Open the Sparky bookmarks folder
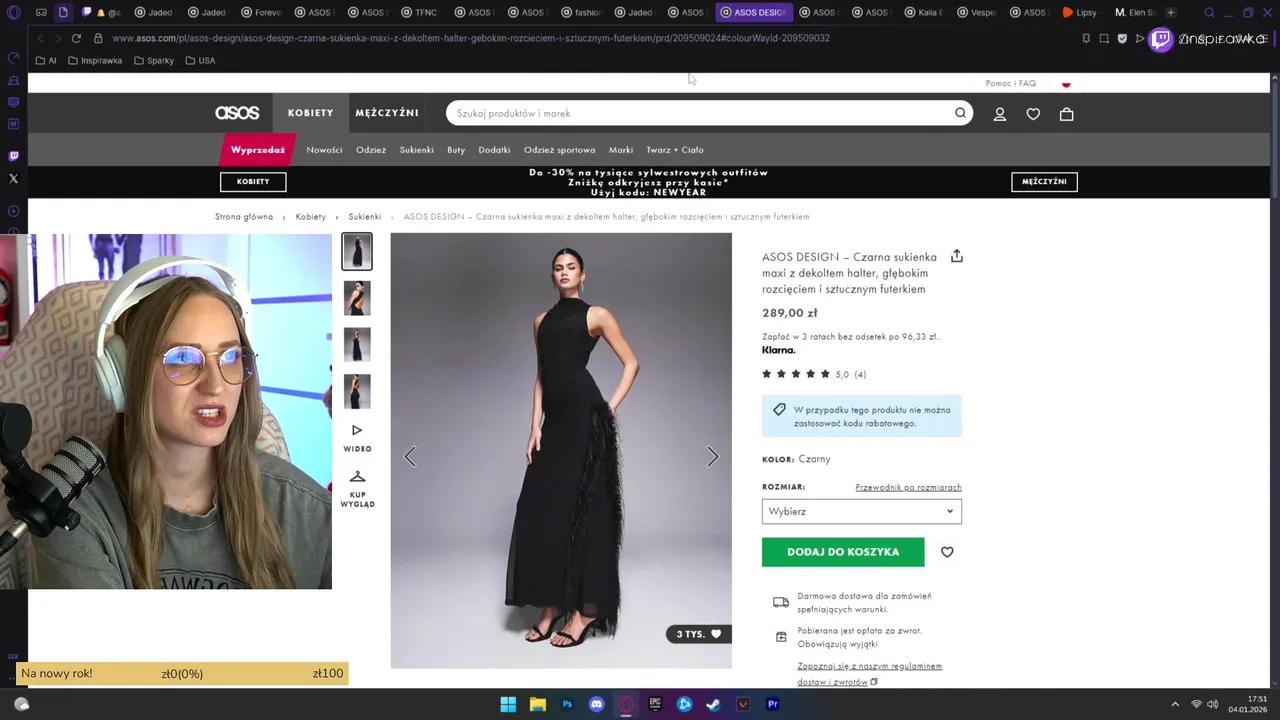Image resolution: width=1280 pixels, height=720 pixels. (x=154, y=60)
